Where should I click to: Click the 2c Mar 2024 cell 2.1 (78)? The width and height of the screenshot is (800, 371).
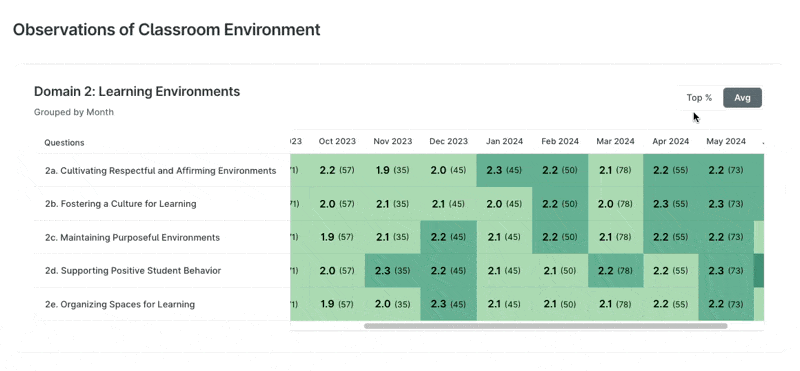point(615,237)
